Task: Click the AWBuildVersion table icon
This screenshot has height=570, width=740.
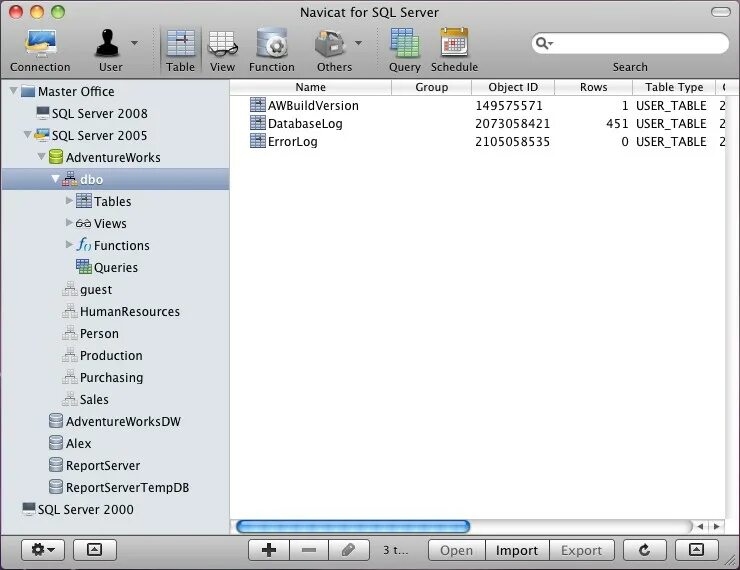Action: pos(258,105)
